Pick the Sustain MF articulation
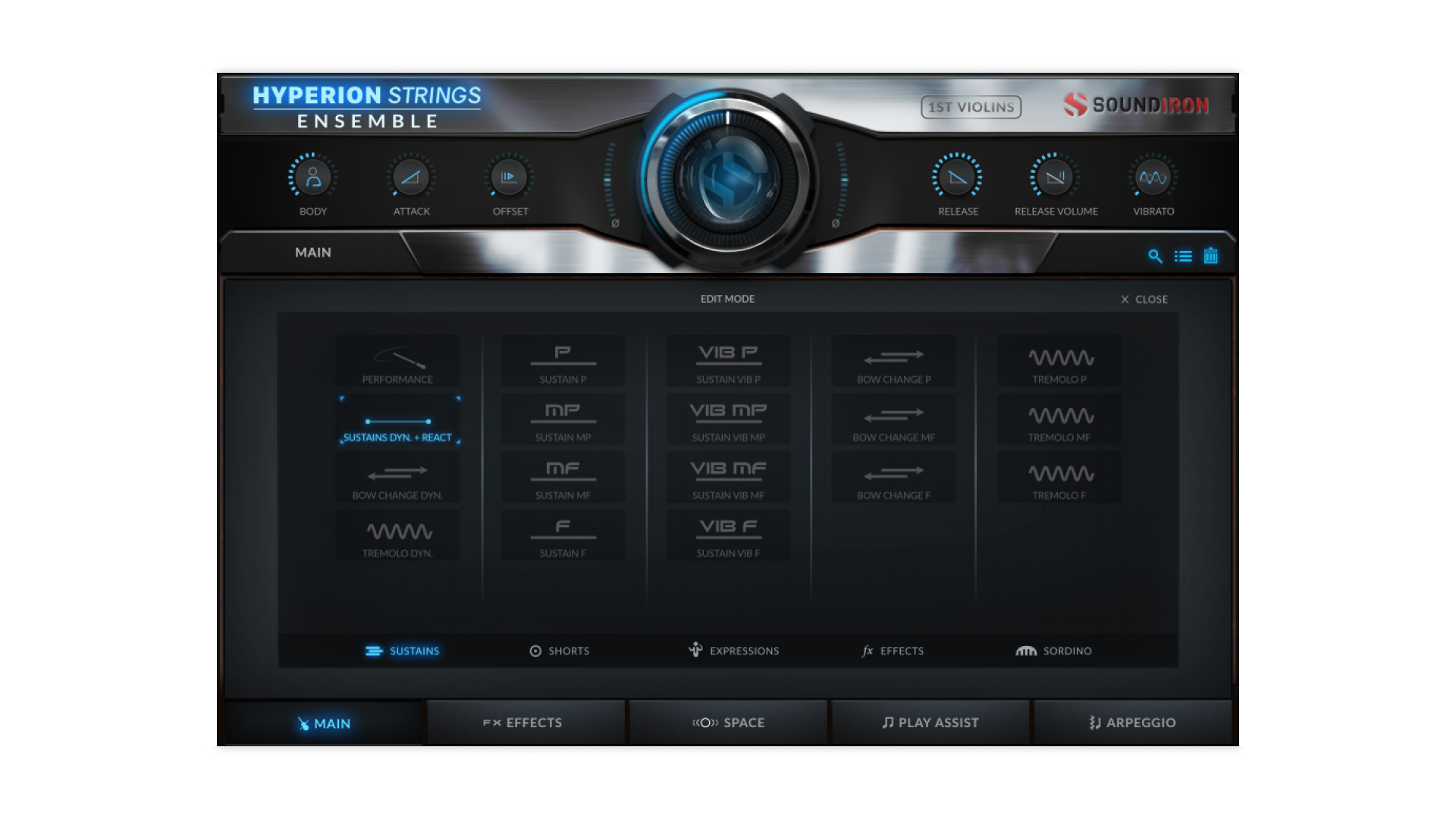Image resolution: width=1456 pixels, height=819 pixels. point(563,478)
